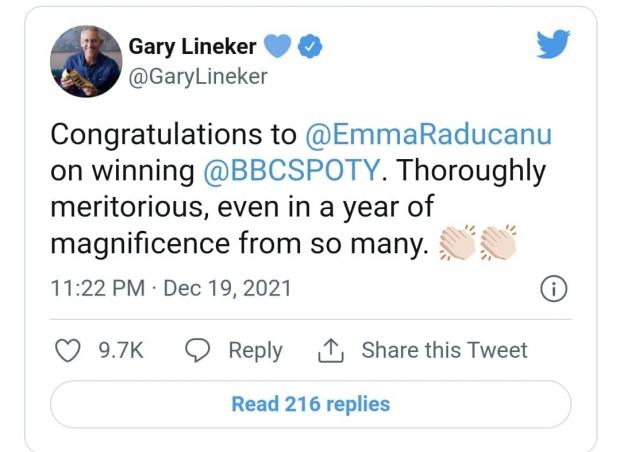The width and height of the screenshot is (620, 452).
Task: Click the 9.7K likes count
Action: pos(121,350)
